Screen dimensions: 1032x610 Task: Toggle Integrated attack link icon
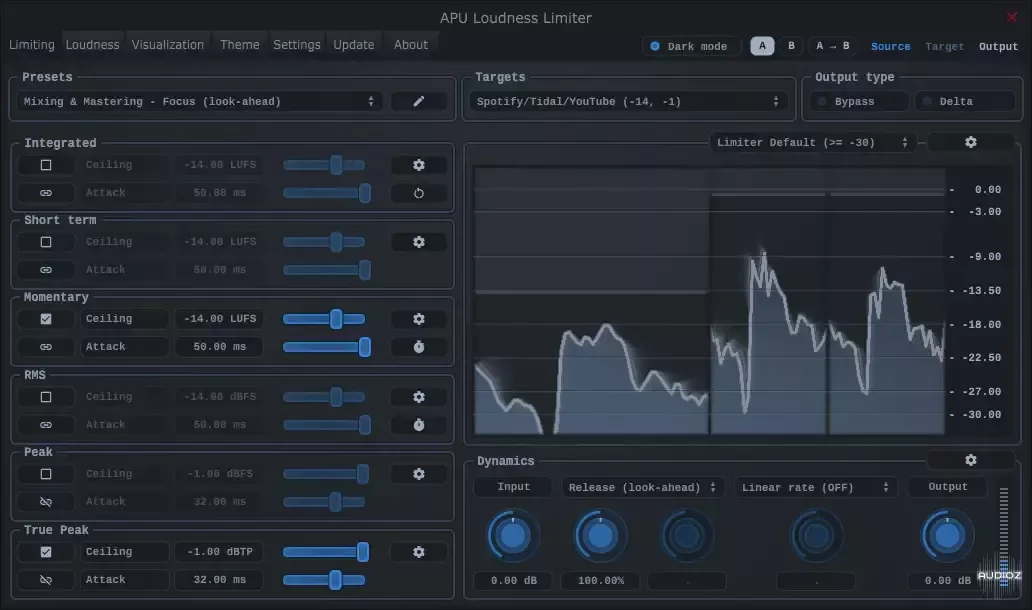point(45,193)
